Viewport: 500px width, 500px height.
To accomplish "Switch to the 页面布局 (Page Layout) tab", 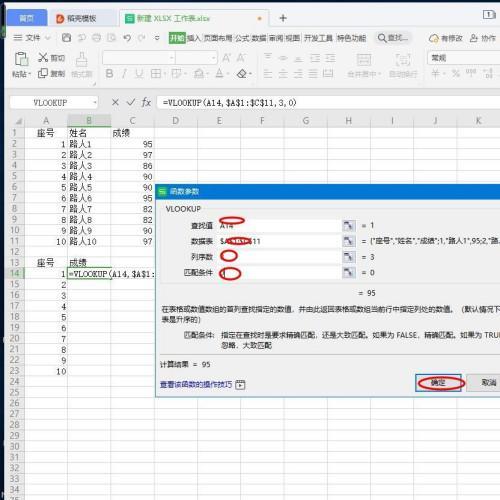I will [x=218, y=38].
